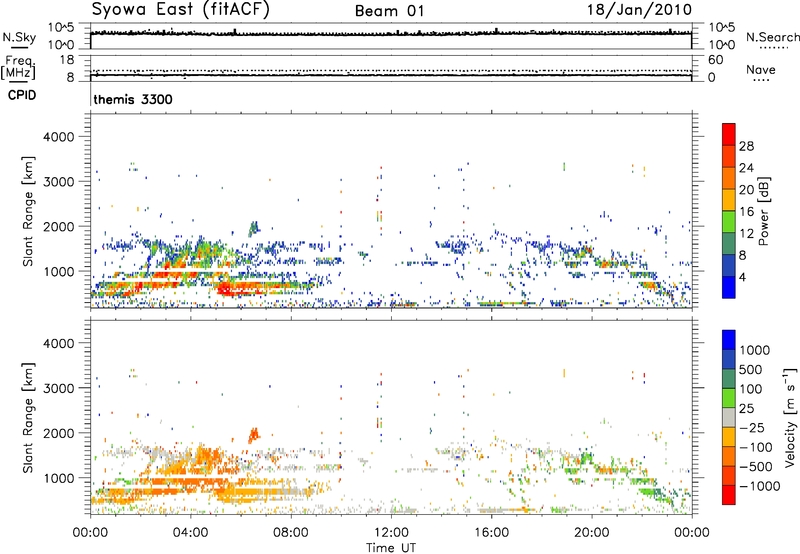The width and height of the screenshot is (800, 554).
Task: Select the "-1000" label on Velocity color bar
Action: [x=760, y=486]
